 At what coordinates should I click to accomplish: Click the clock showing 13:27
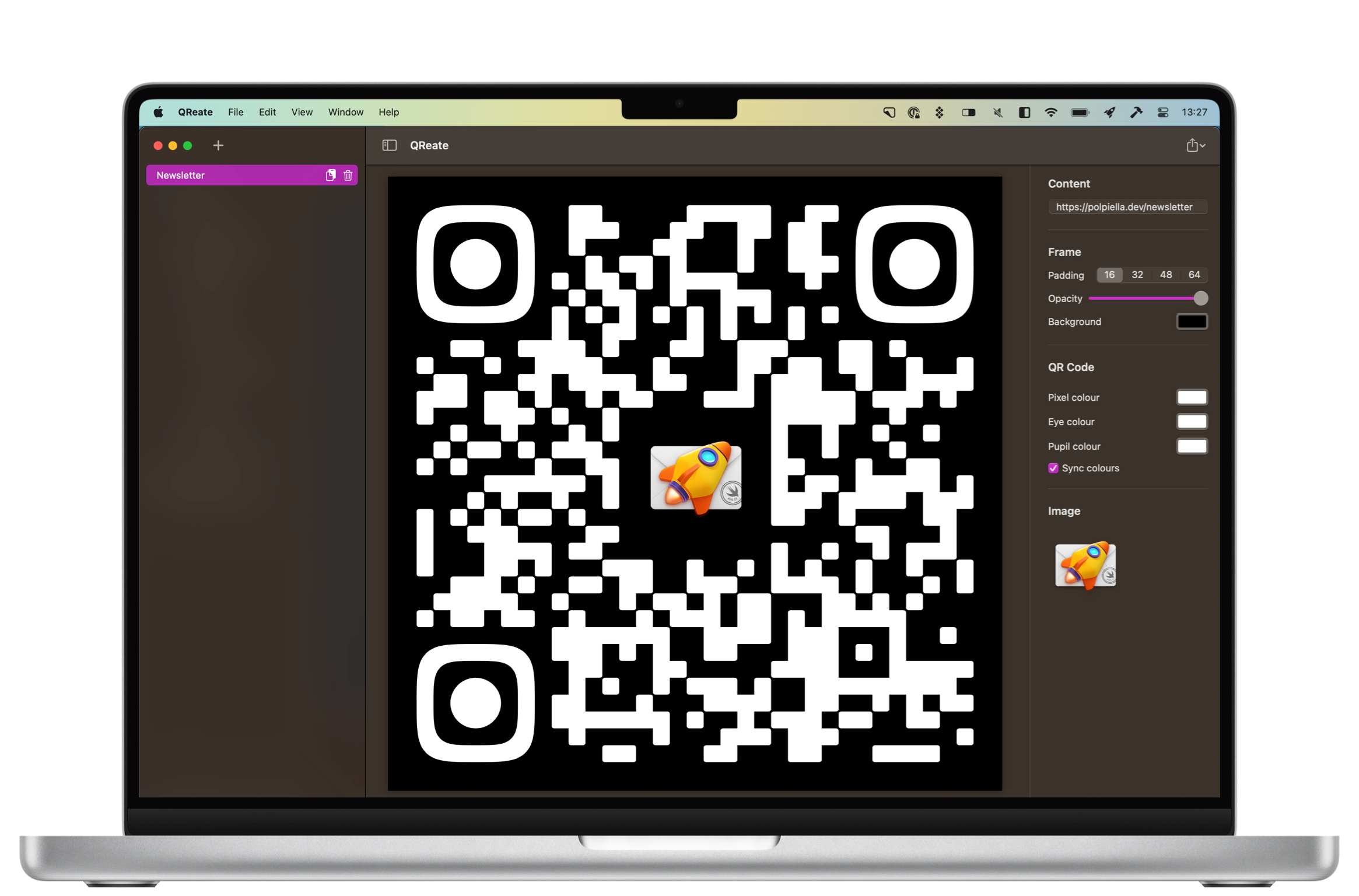pos(1194,112)
